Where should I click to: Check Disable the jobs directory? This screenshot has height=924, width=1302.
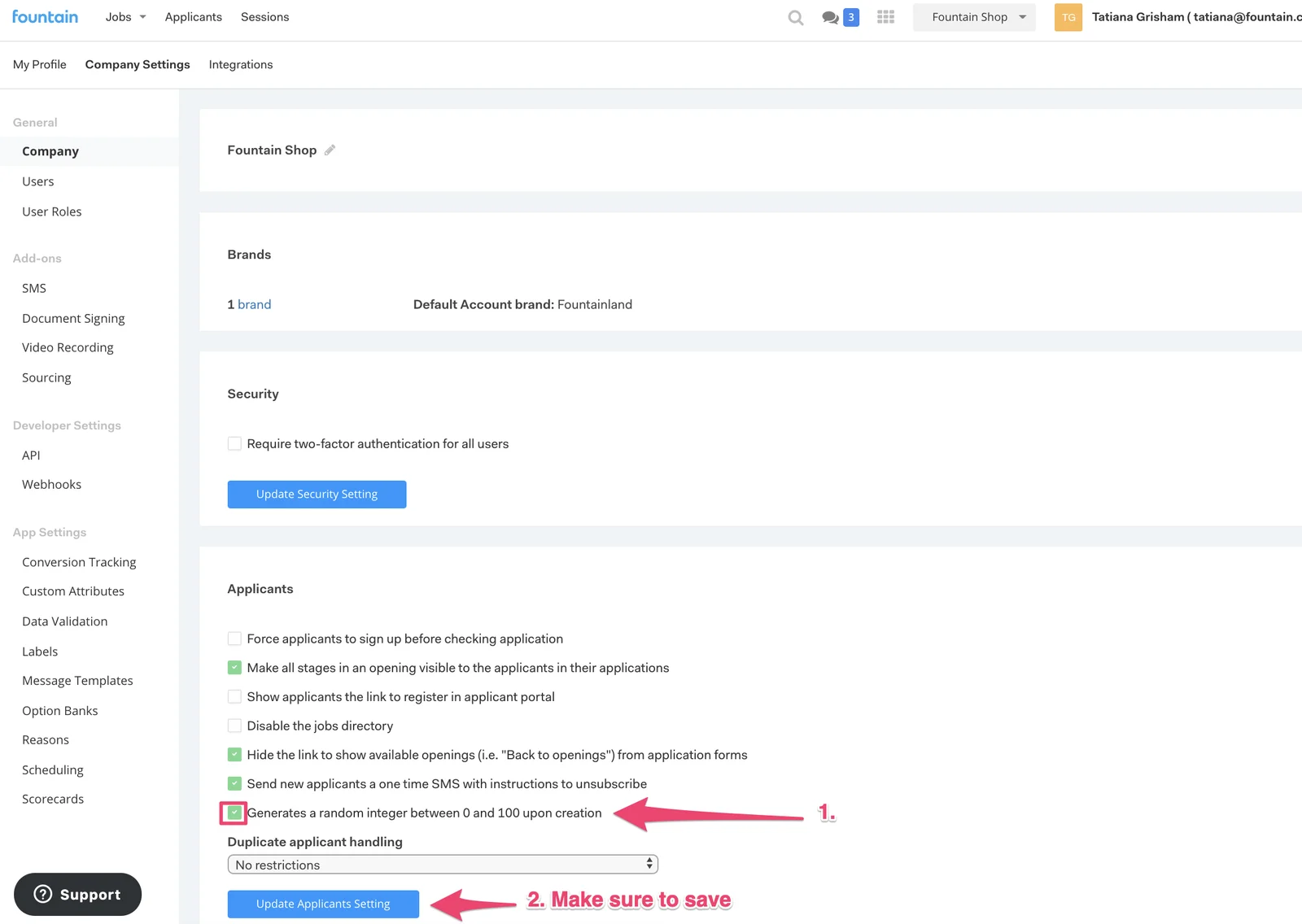coord(234,726)
